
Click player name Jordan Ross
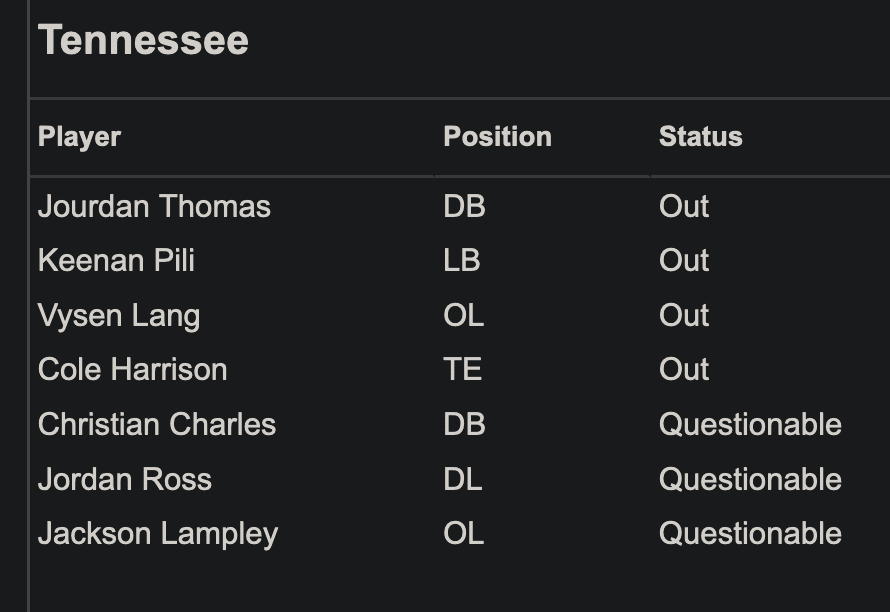125,480
